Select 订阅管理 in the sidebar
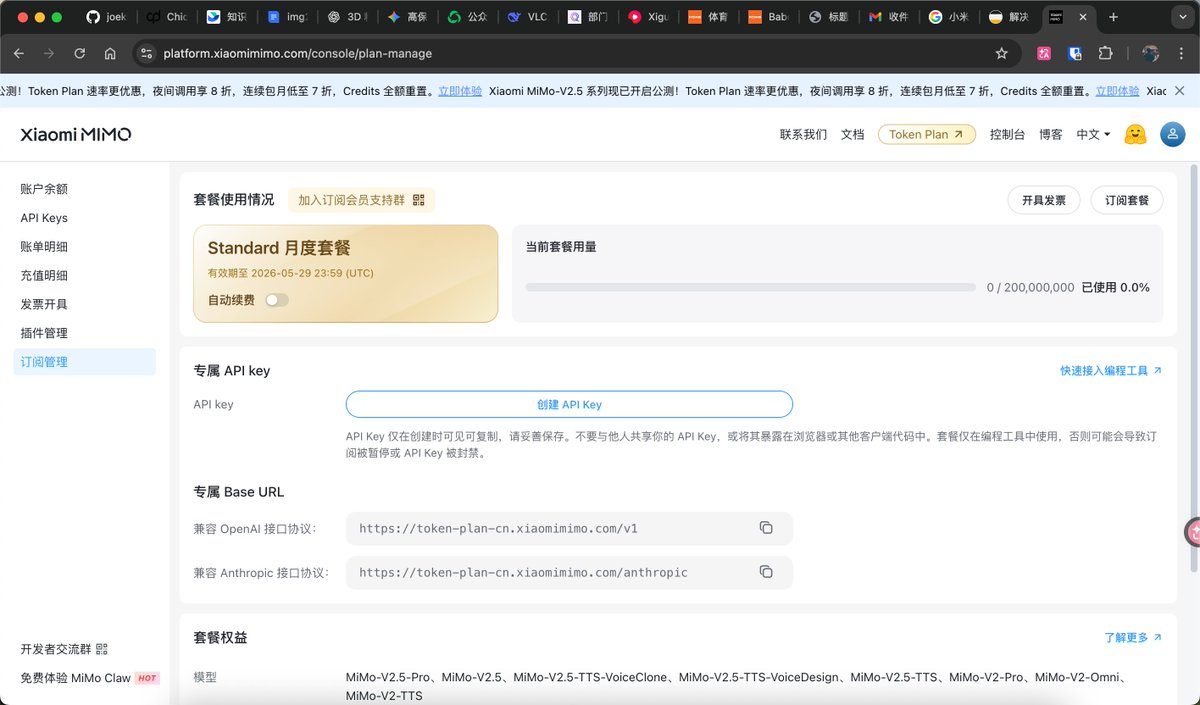 click(85, 362)
